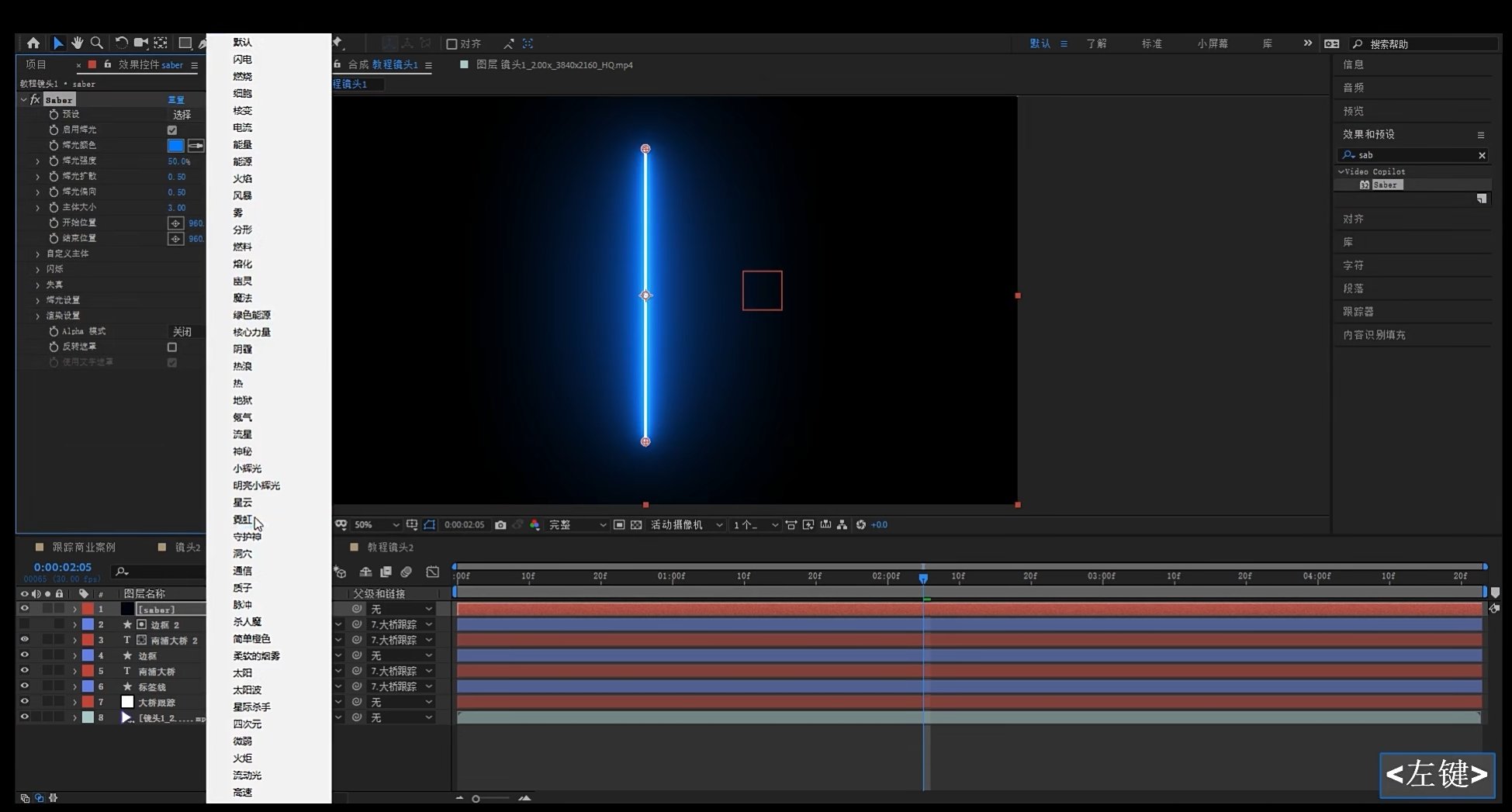Open the 活动摄像机 view dropdown
The image size is (1512, 812).
(686, 525)
